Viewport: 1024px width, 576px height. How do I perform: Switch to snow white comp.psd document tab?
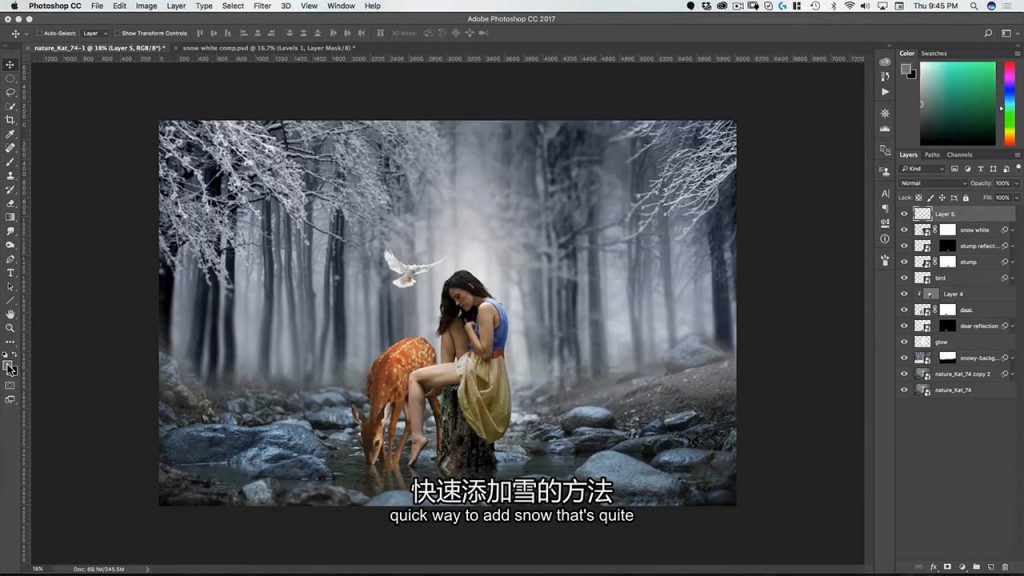click(268, 48)
